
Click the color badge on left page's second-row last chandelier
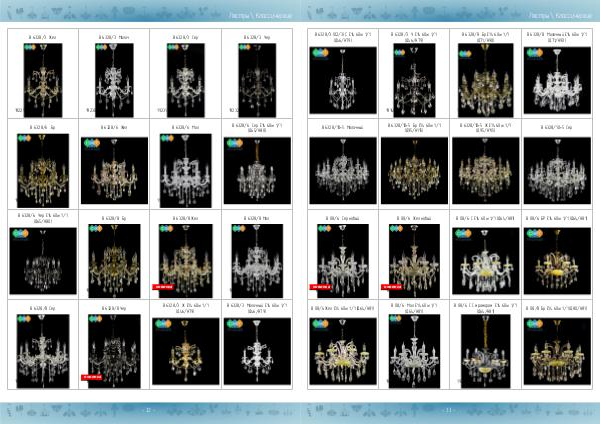235,143
